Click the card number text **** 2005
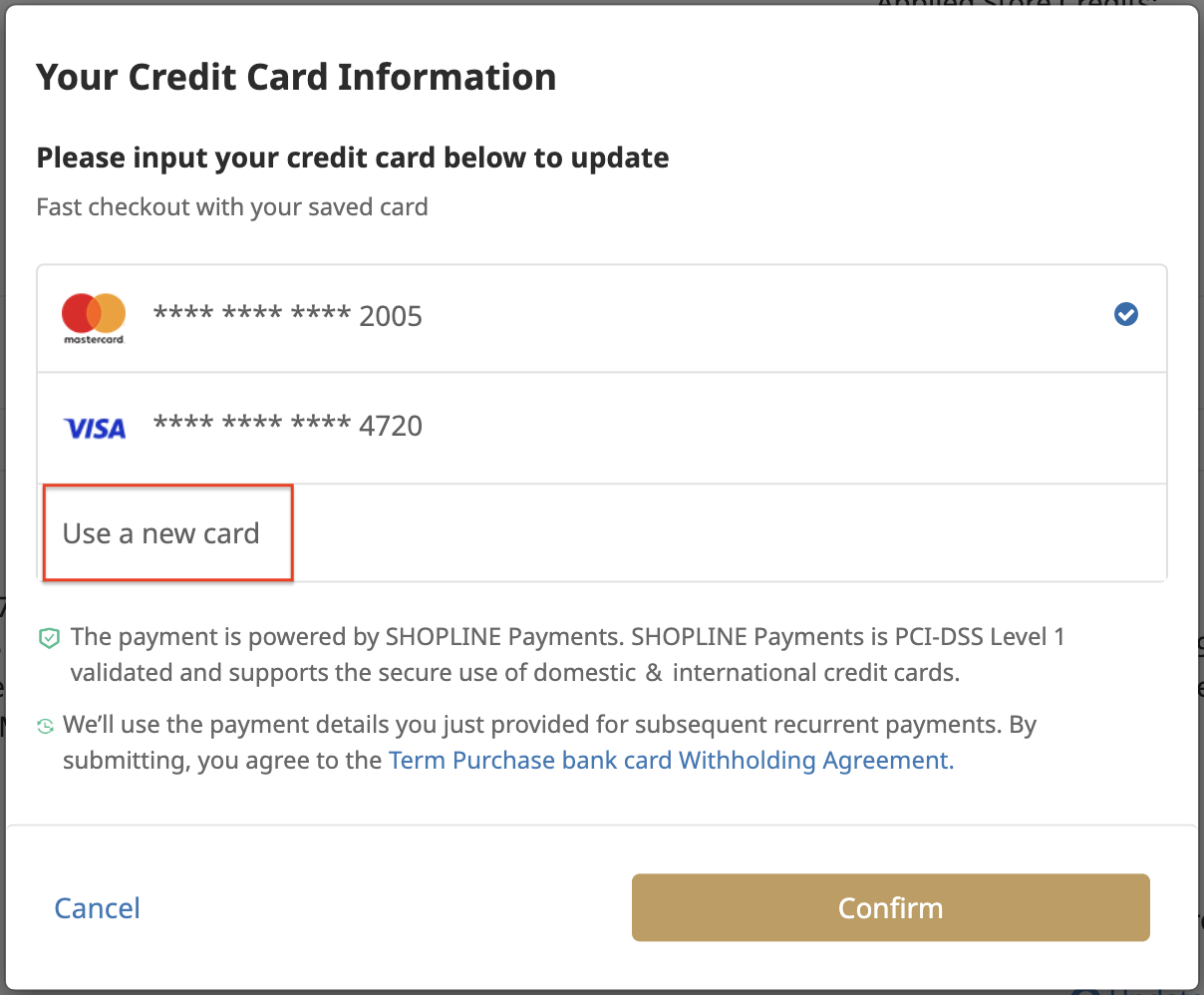 tap(288, 316)
